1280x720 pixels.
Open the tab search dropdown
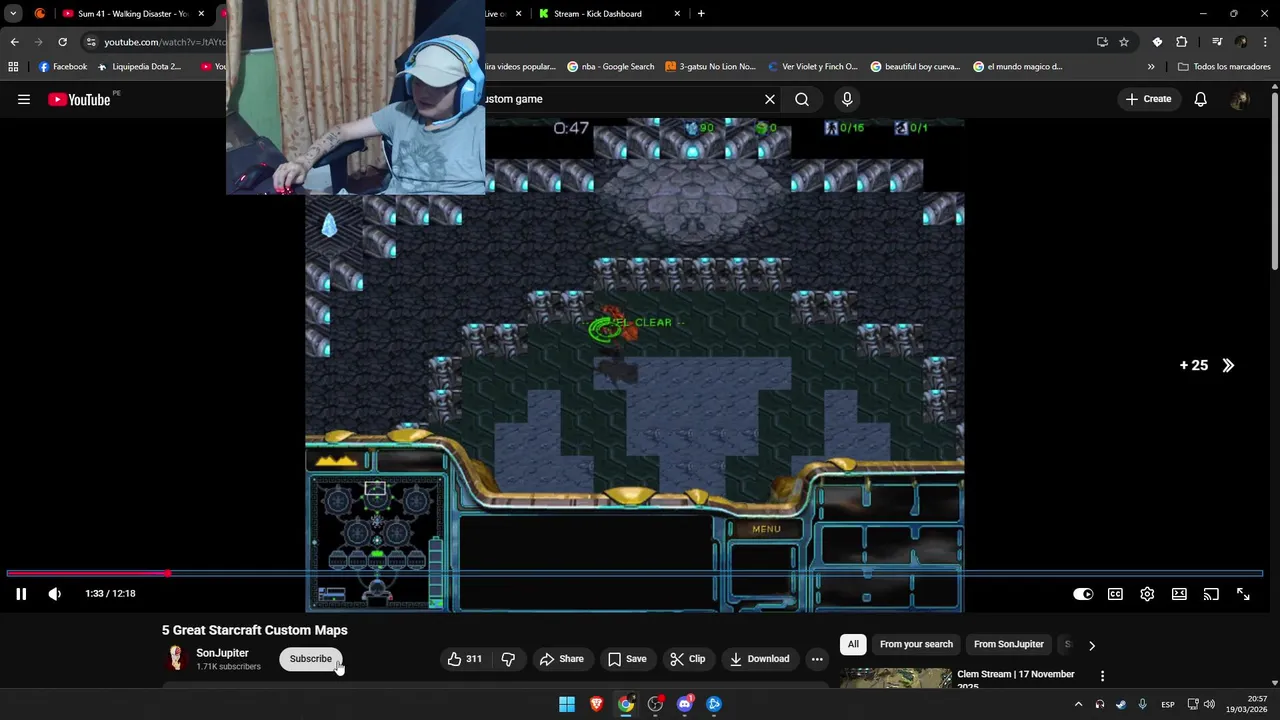(13, 14)
